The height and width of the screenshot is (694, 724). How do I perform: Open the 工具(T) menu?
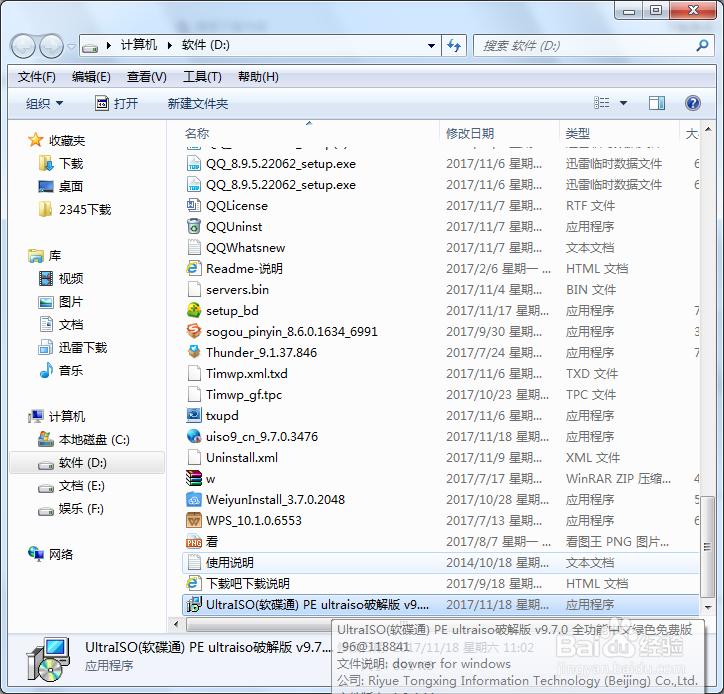click(202, 77)
